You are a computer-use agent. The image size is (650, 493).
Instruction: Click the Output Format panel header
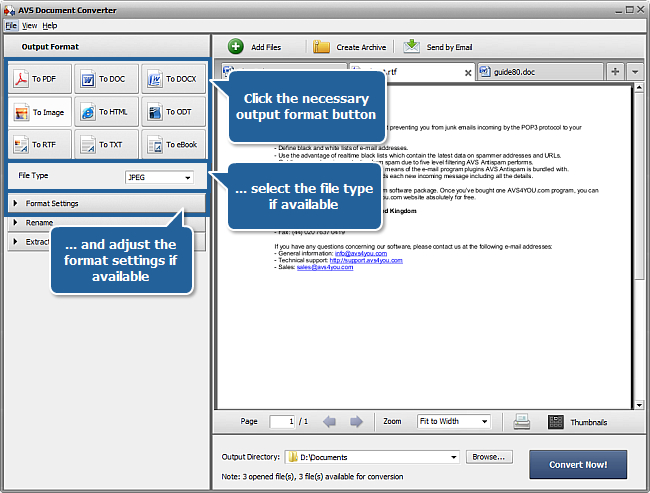click(107, 46)
